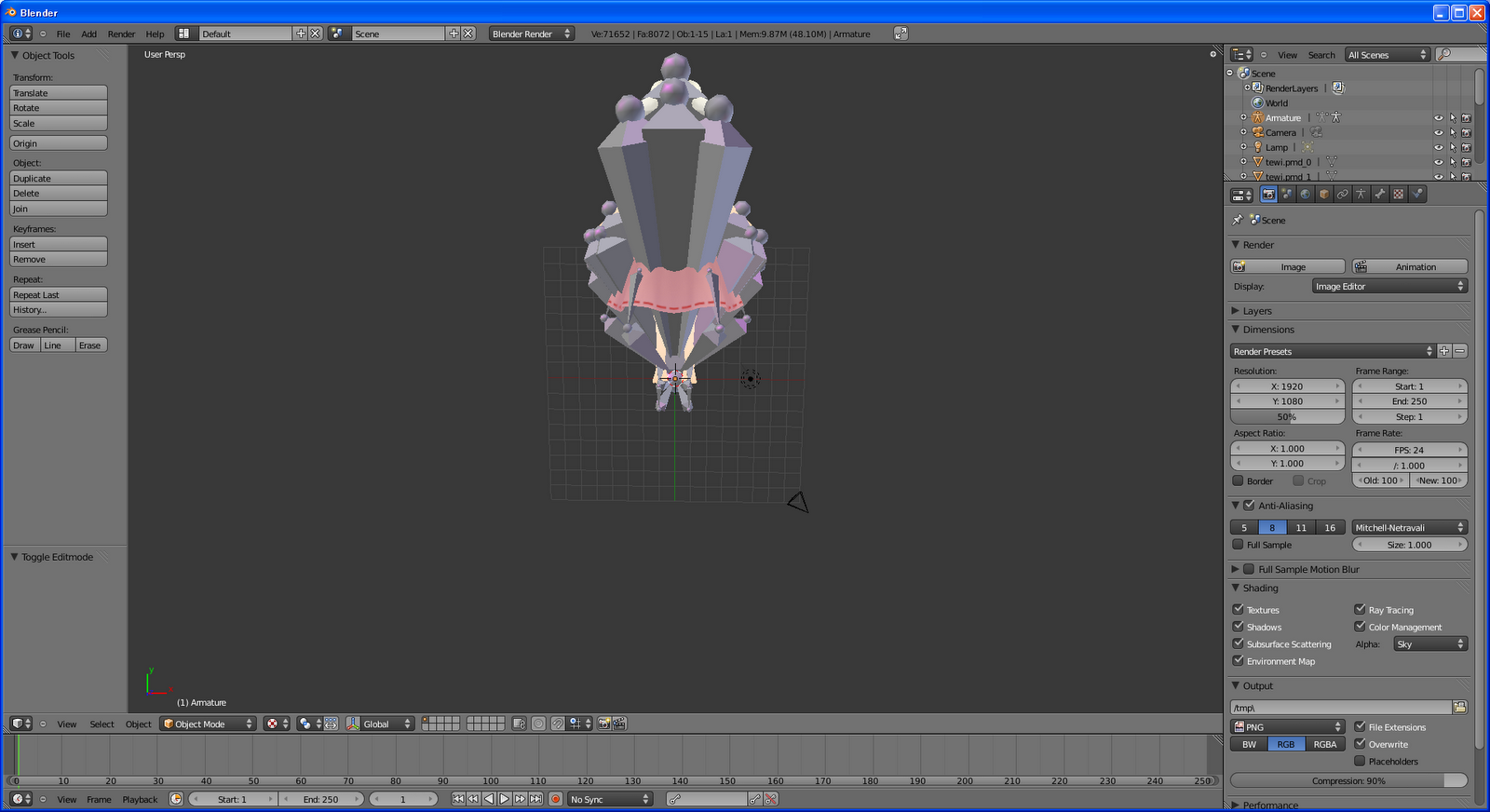1490x812 pixels.
Task: Toggle Subsurface Scattering checkbox
Action: (x=1238, y=643)
